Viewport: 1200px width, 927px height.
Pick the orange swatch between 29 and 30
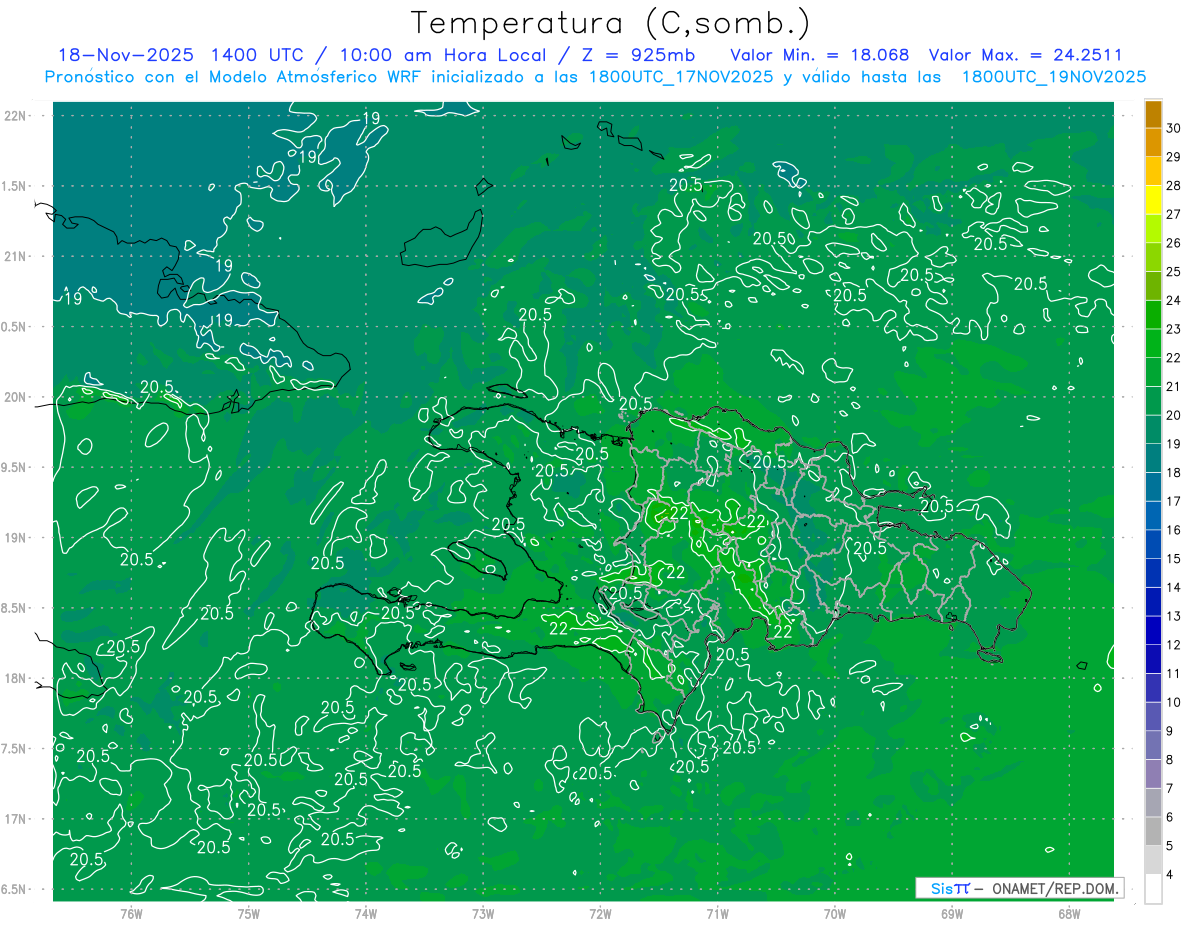click(x=1153, y=142)
